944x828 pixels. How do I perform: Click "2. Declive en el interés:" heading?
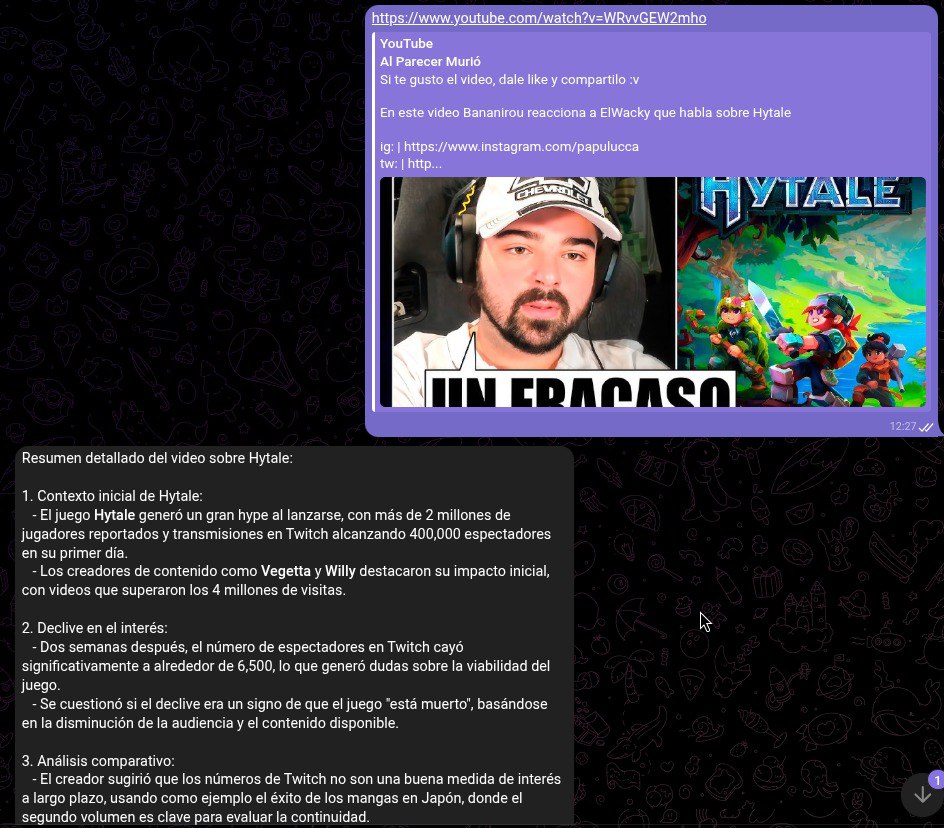tap(95, 628)
